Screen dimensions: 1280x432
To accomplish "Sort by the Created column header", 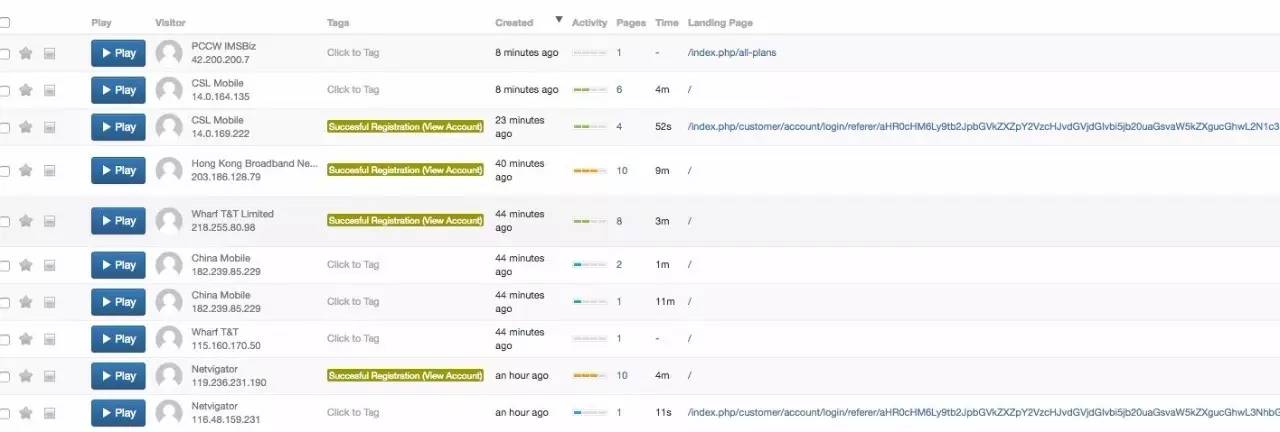I will 514,22.
